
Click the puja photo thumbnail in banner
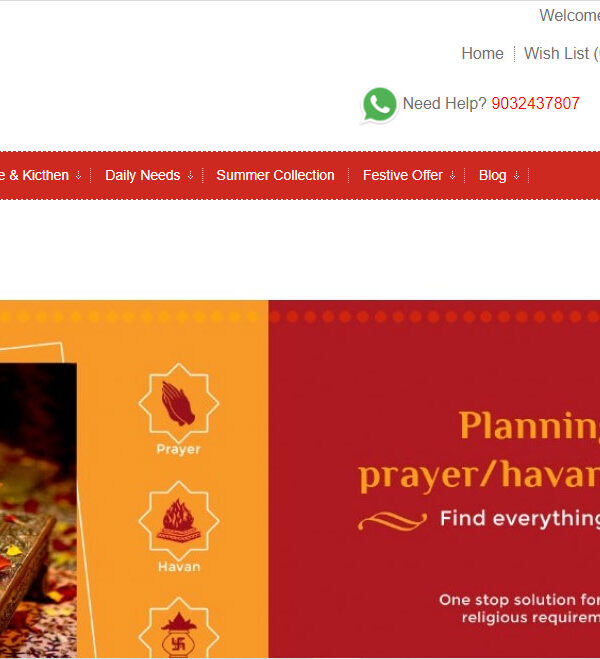click(38, 510)
